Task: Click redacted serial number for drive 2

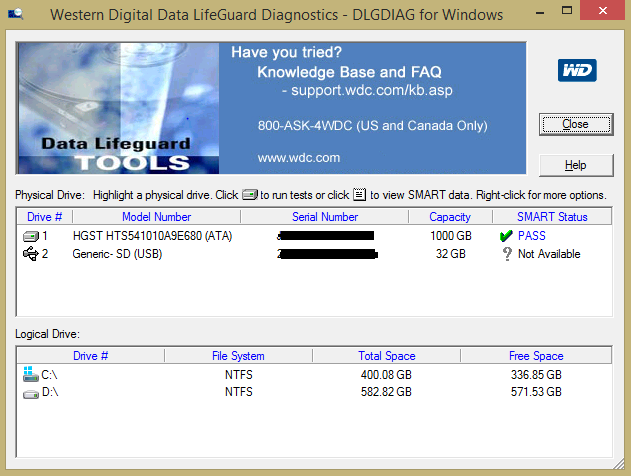Action: click(327, 254)
